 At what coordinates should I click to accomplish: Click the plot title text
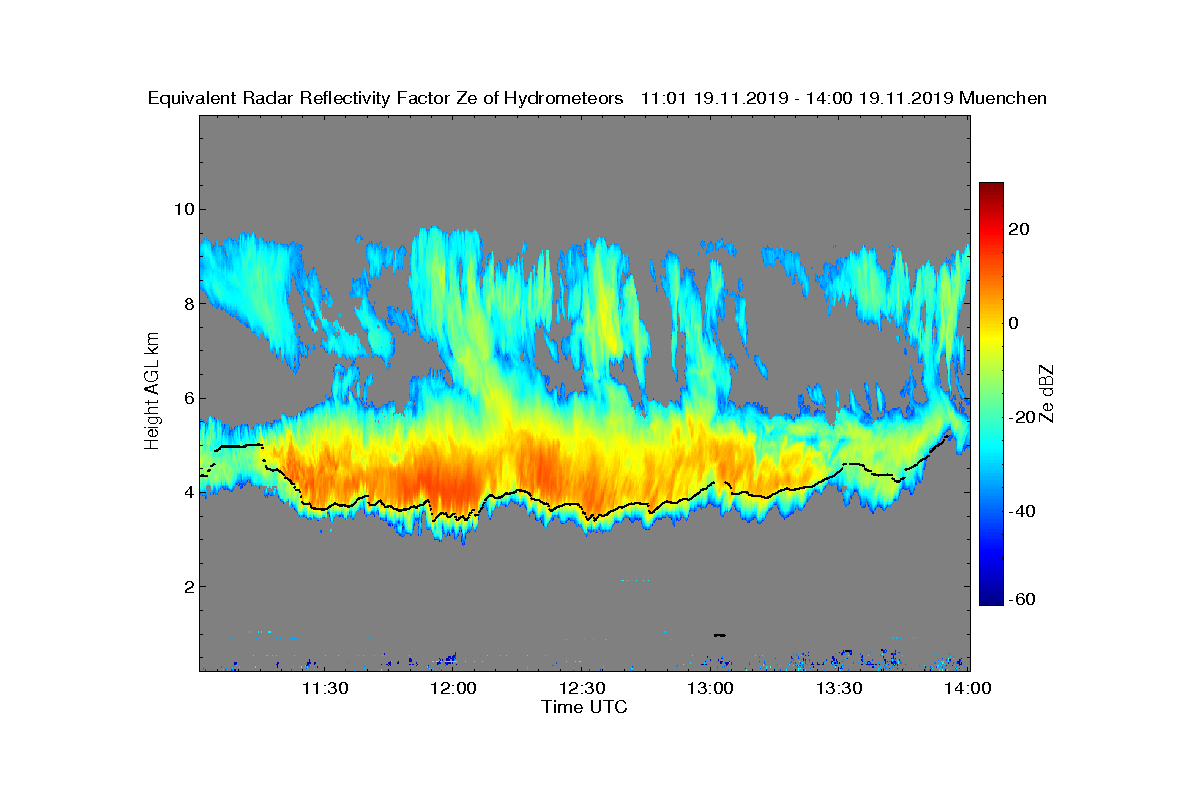(x=597, y=98)
